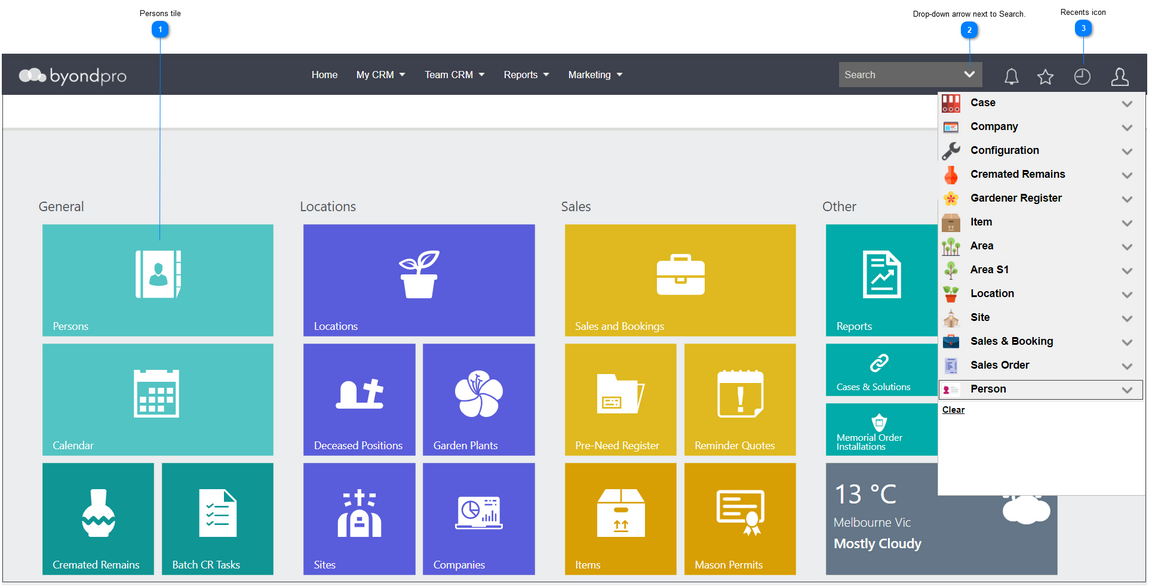Expand the Location row chevron
Viewport: 1149px width, 587px height.
tap(1127, 295)
